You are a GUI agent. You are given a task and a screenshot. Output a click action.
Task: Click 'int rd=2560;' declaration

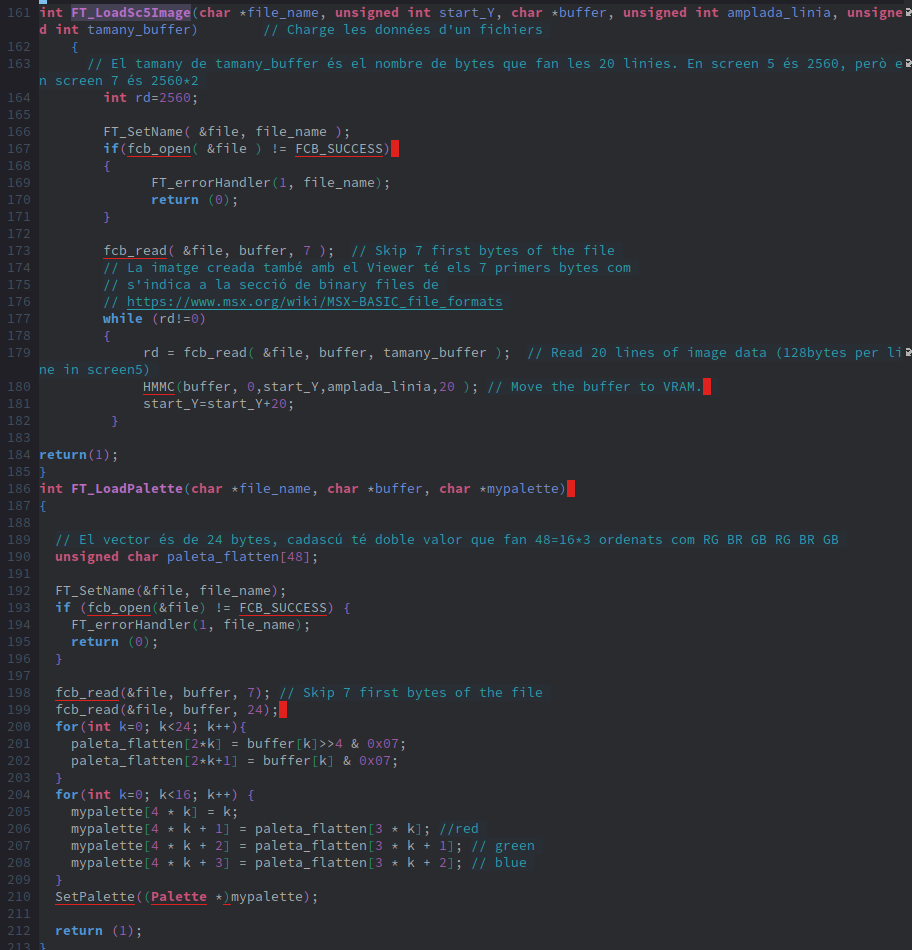coord(150,98)
